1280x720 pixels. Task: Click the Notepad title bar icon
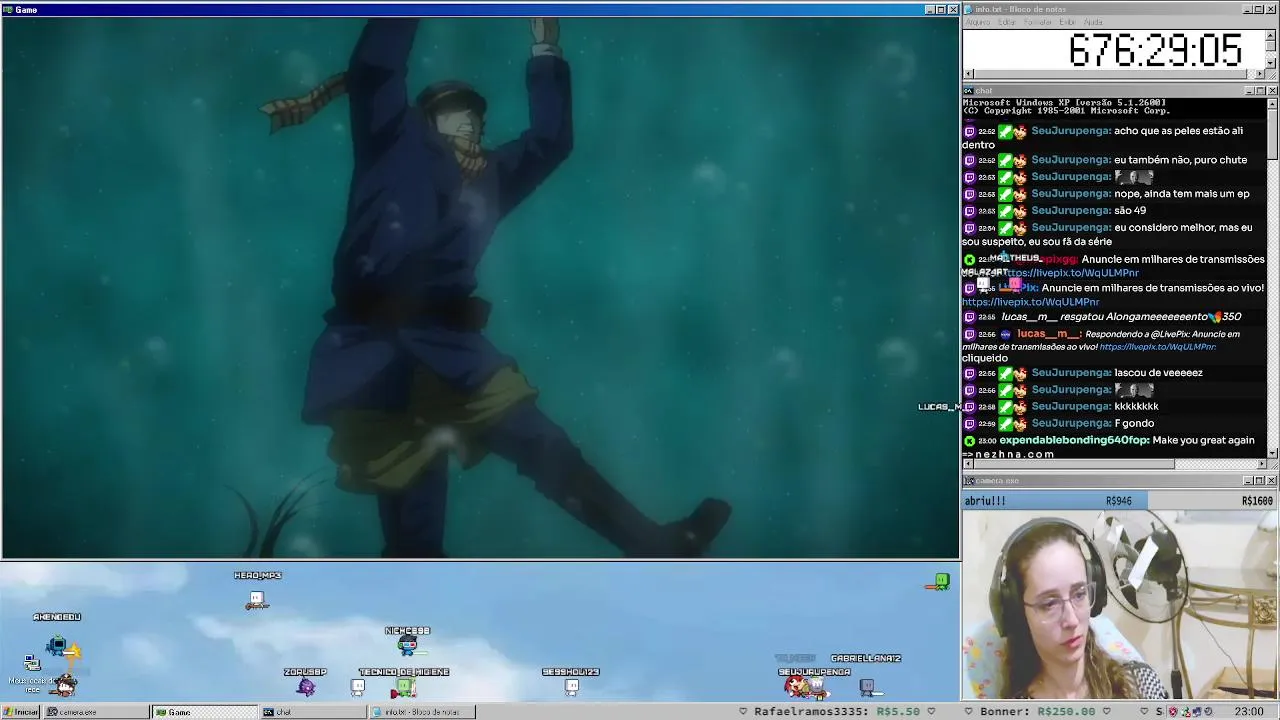click(x=969, y=9)
